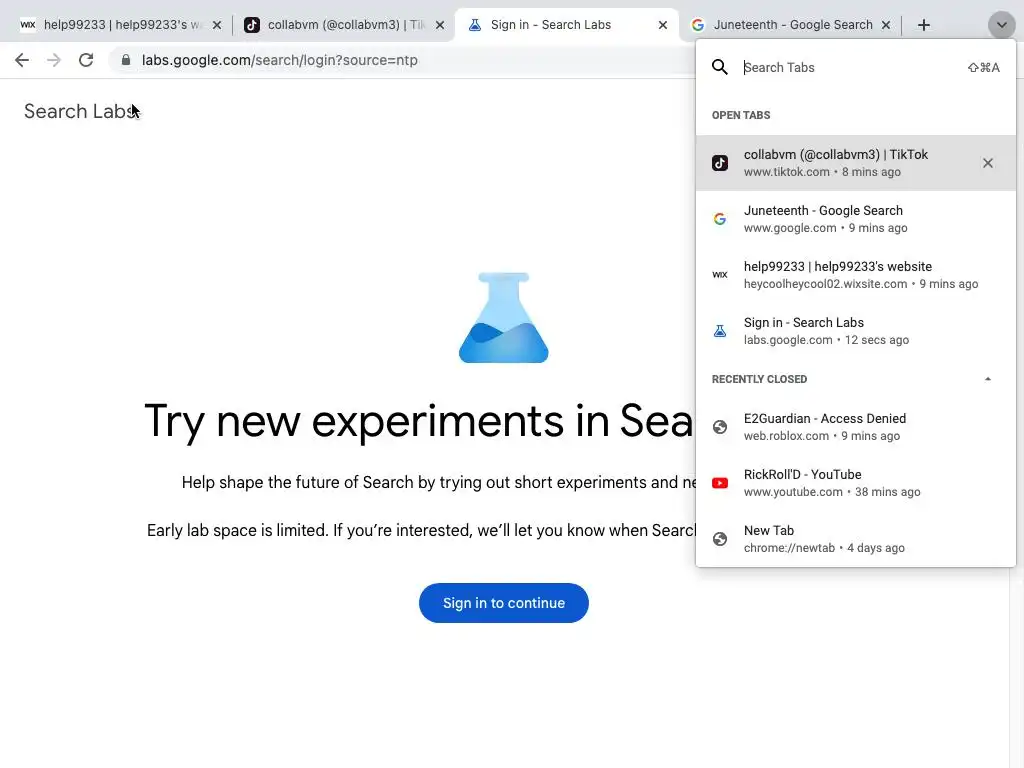Click the TikTok favicon on the second tab
1024x768 pixels.
click(x=251, y=25)
